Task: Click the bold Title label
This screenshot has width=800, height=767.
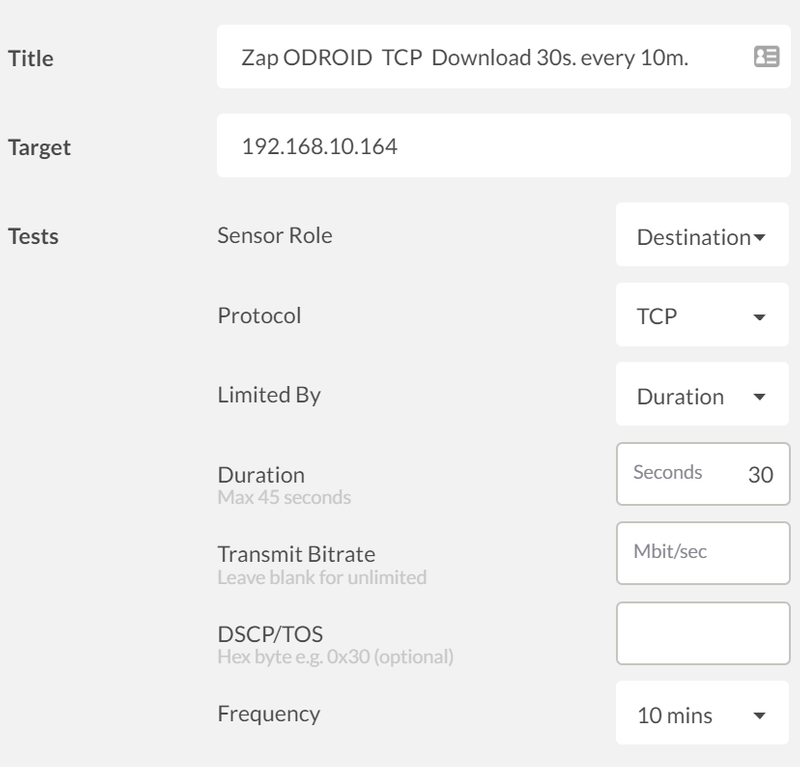Action: [31, 58]
